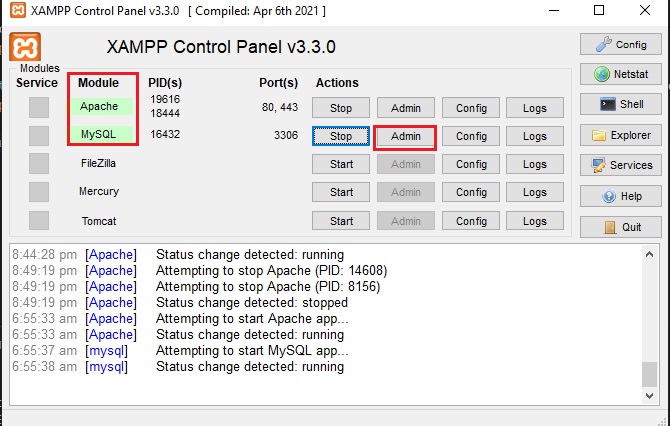This screenshot has width=670, height=426.
Task: Click the Apache PID 18444
Action: (x=165, y=113)
